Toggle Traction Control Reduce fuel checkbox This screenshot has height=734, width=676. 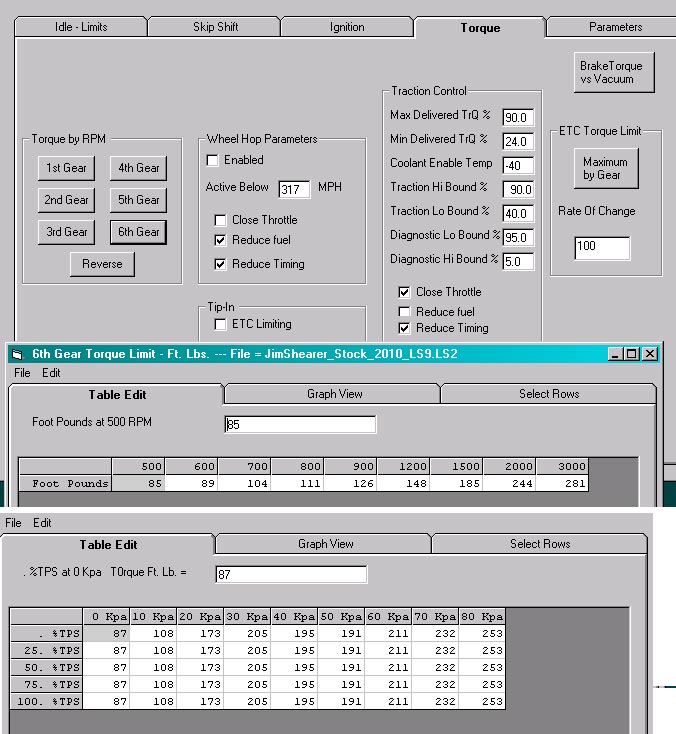coord(405,312)
